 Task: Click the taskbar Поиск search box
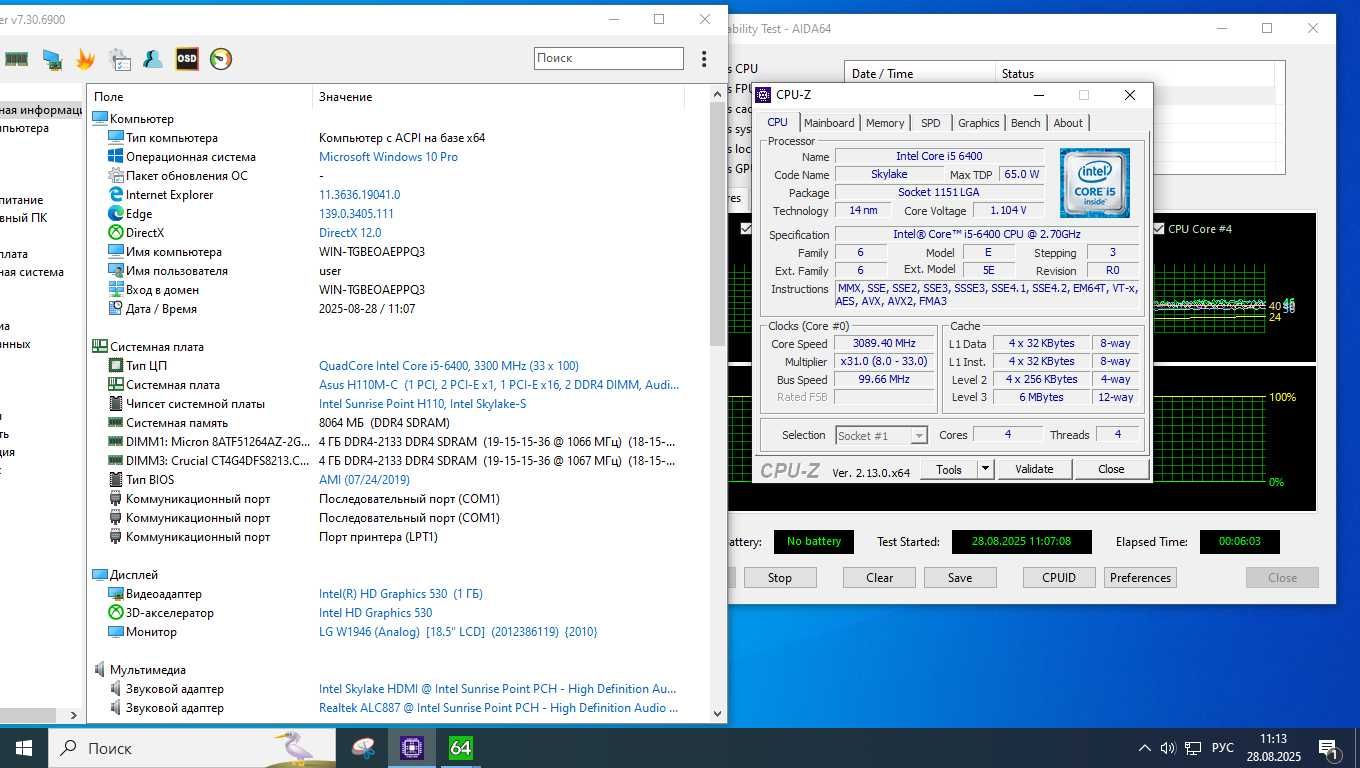192,748
